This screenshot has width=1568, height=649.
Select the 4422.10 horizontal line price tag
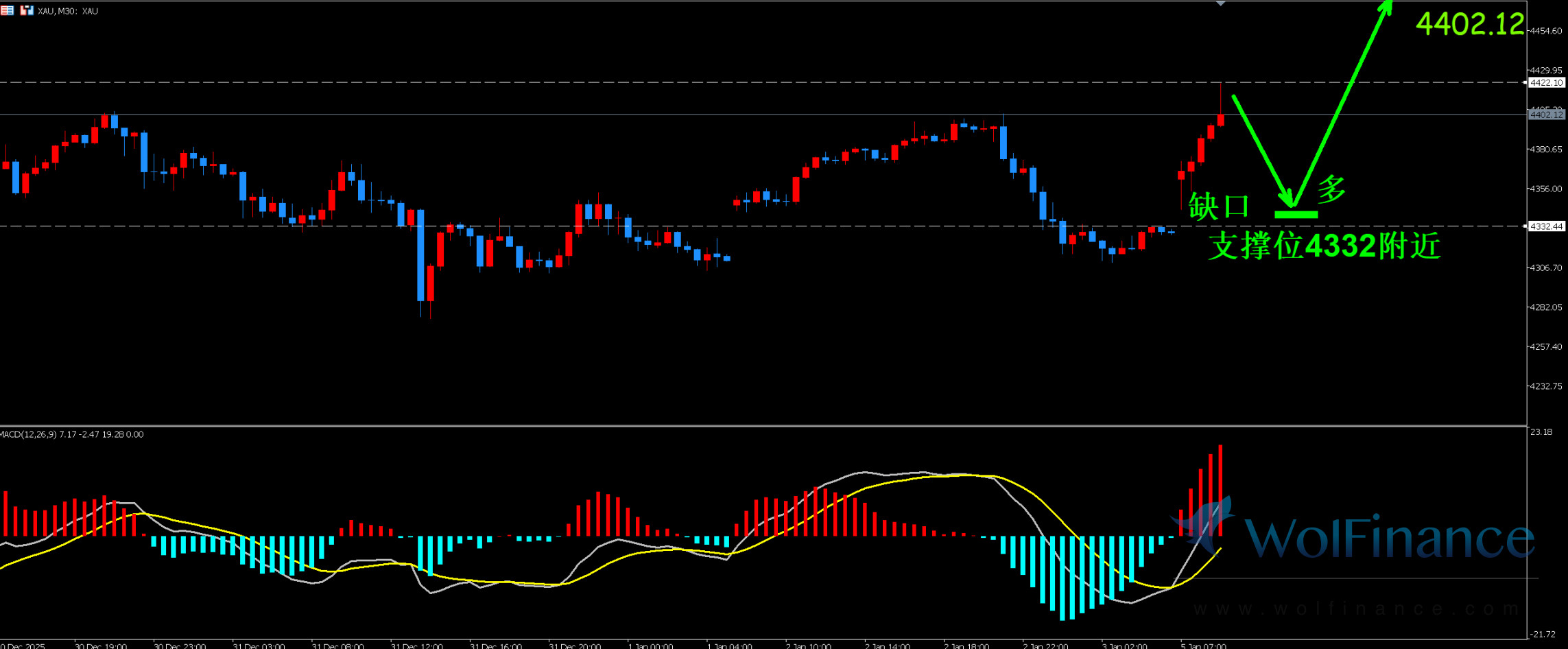tap(1546, 83)
